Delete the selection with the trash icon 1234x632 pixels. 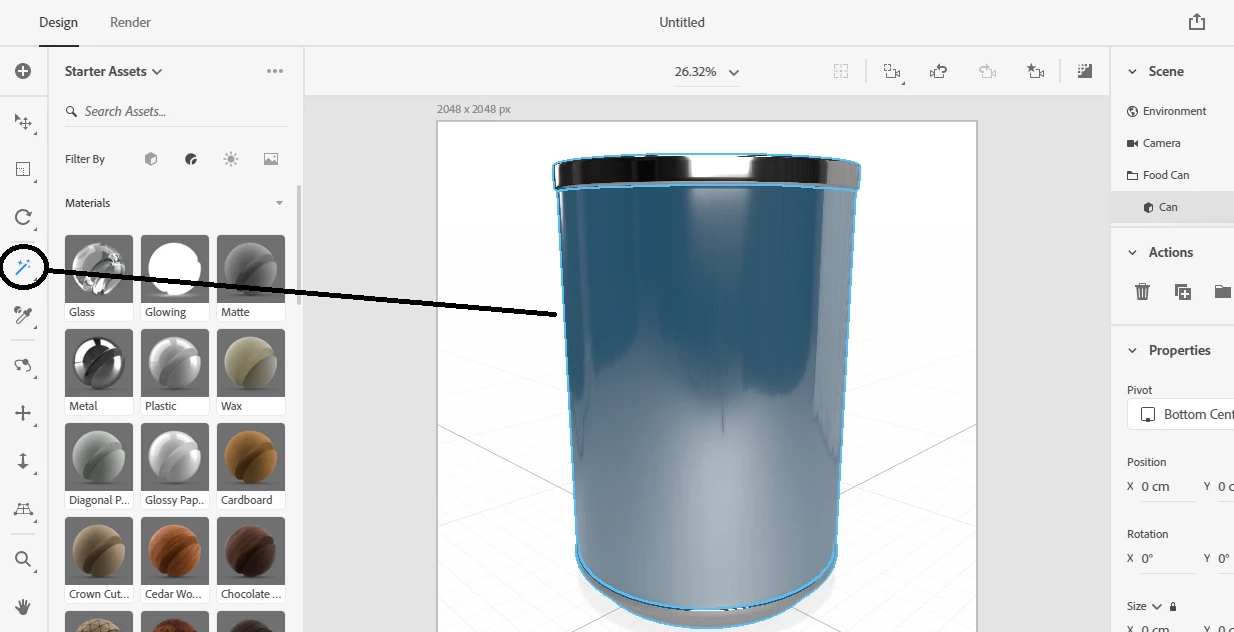coord(1142,291)
